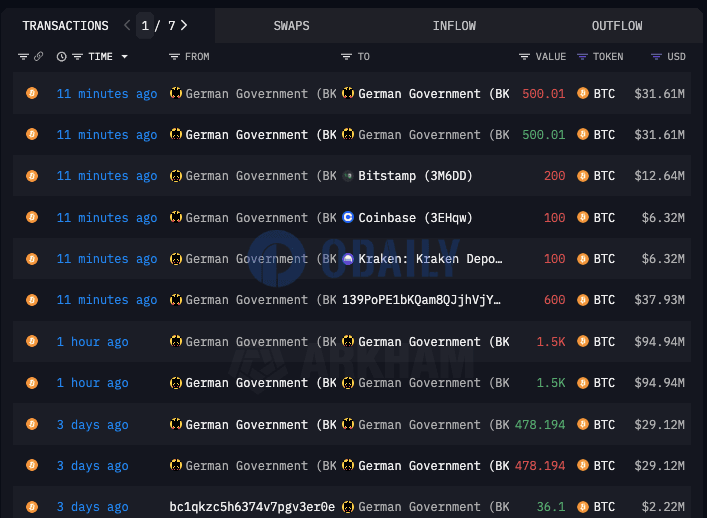The width and height of the screenshot is (707, 518).
Task: Click the purple TOKEN filter icon
Action: (583, 57)
